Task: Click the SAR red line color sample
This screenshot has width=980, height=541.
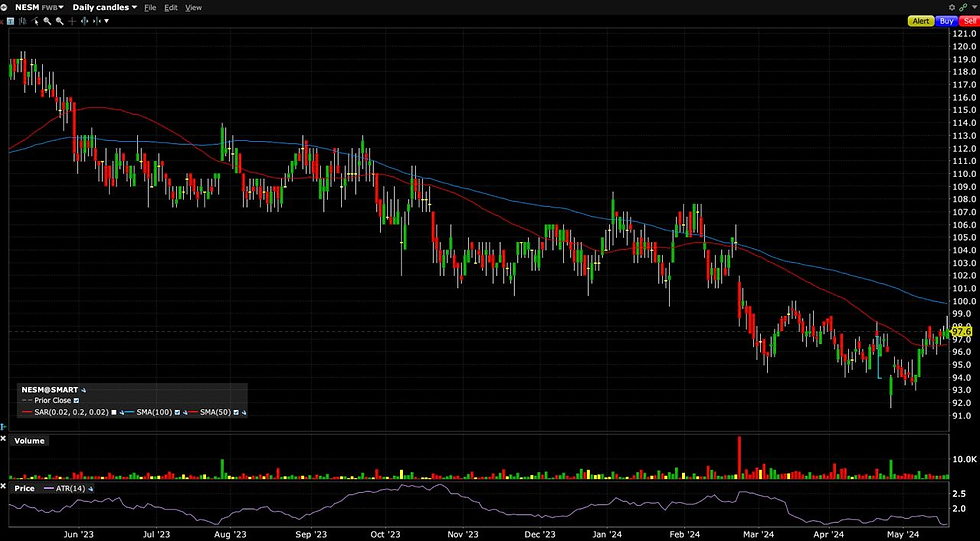Action: pos(27,412)
